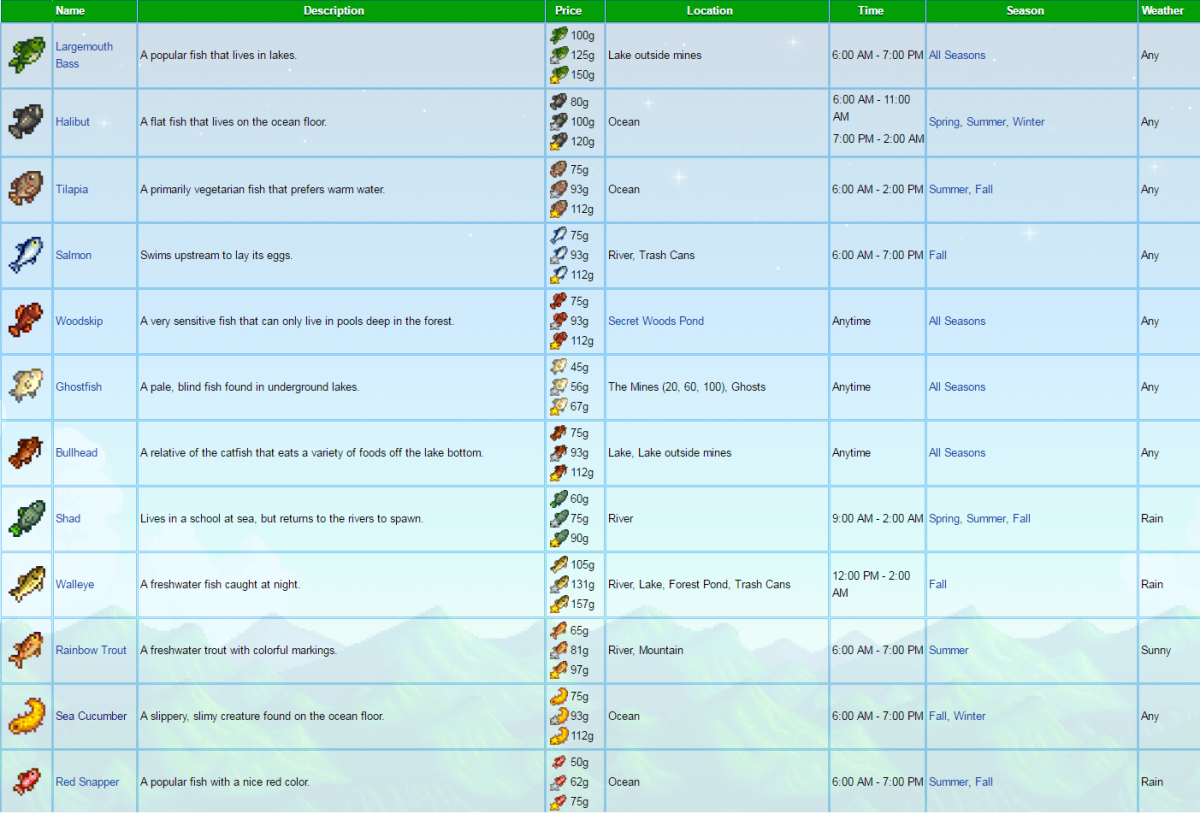Click the Salmon fish icon

point(26,255)
